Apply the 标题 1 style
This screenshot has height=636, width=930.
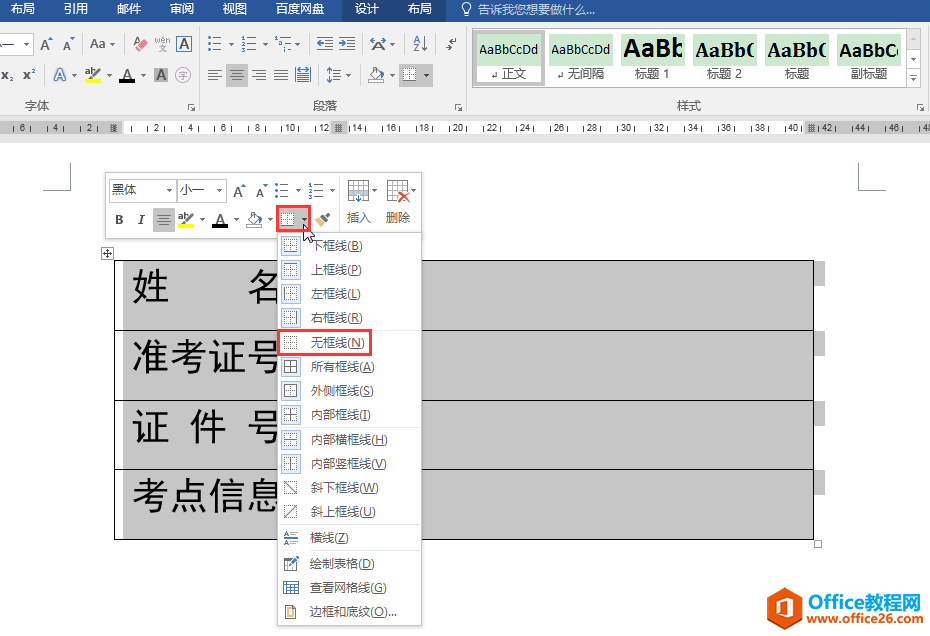652,58
